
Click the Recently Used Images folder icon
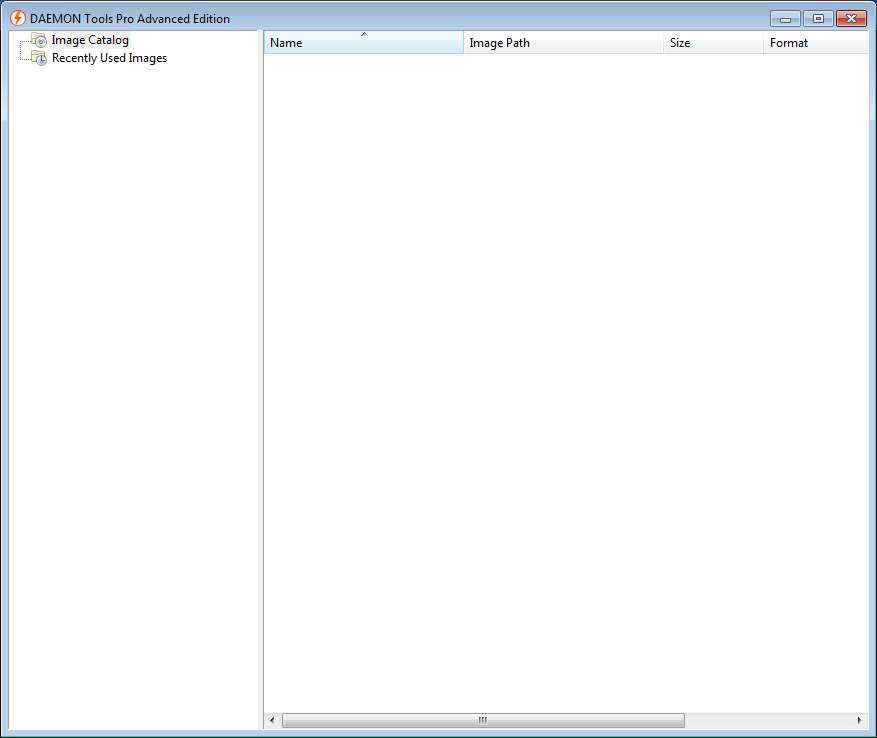39,58
